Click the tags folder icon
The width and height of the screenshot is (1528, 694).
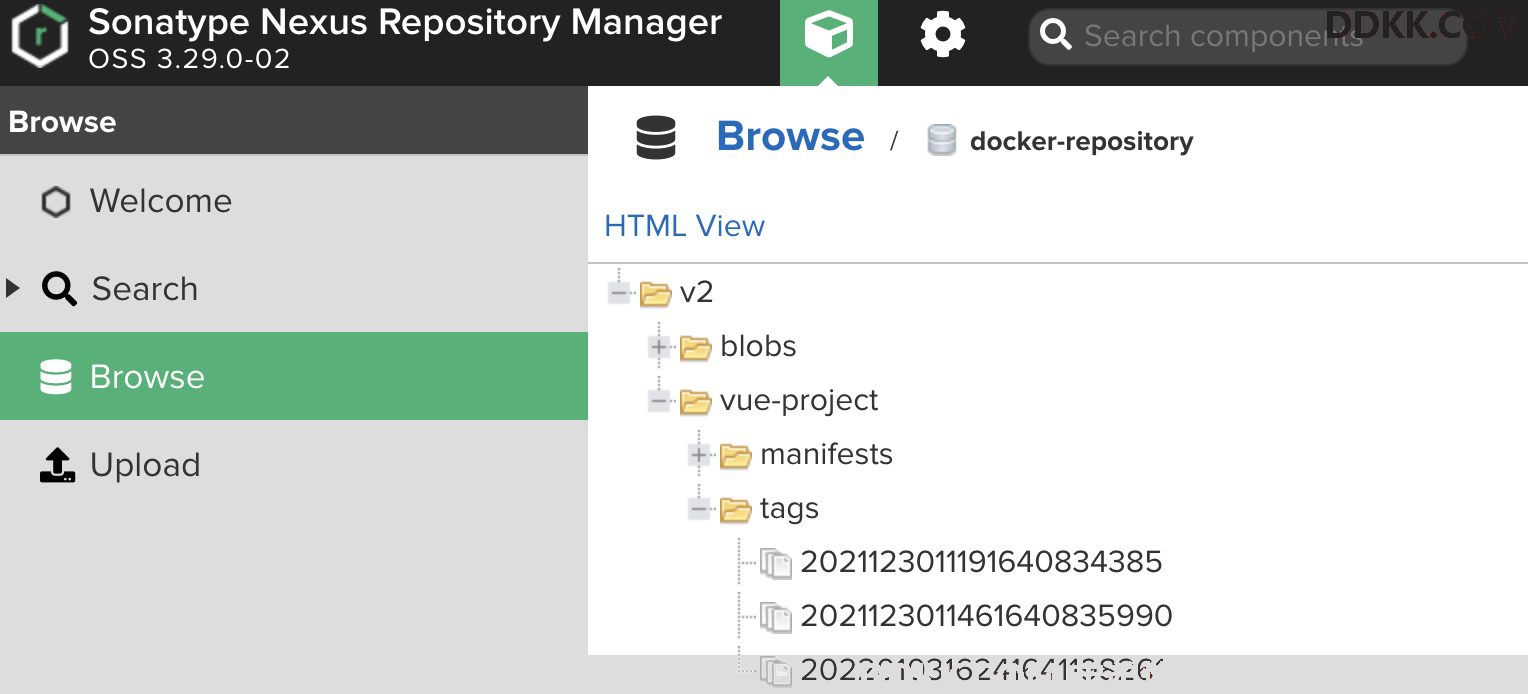point(735,510)
